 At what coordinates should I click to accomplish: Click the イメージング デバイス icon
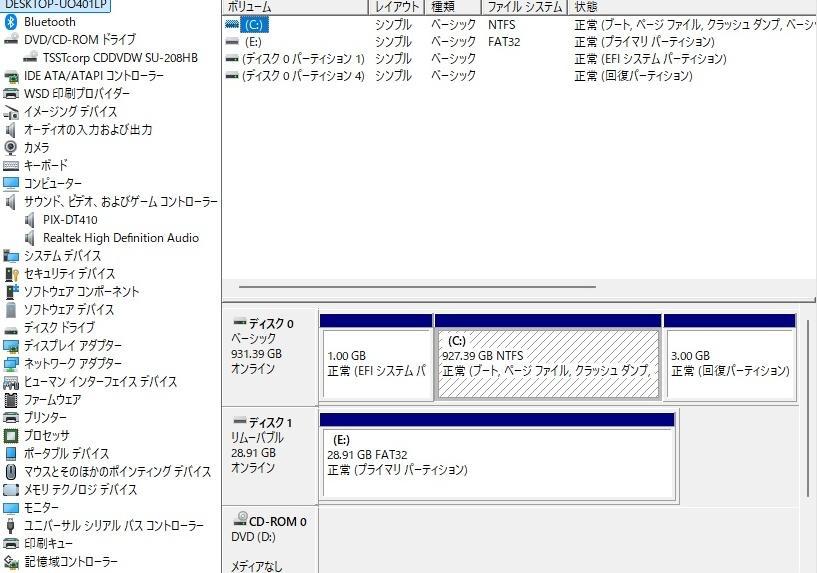click(x=10, y=112)
